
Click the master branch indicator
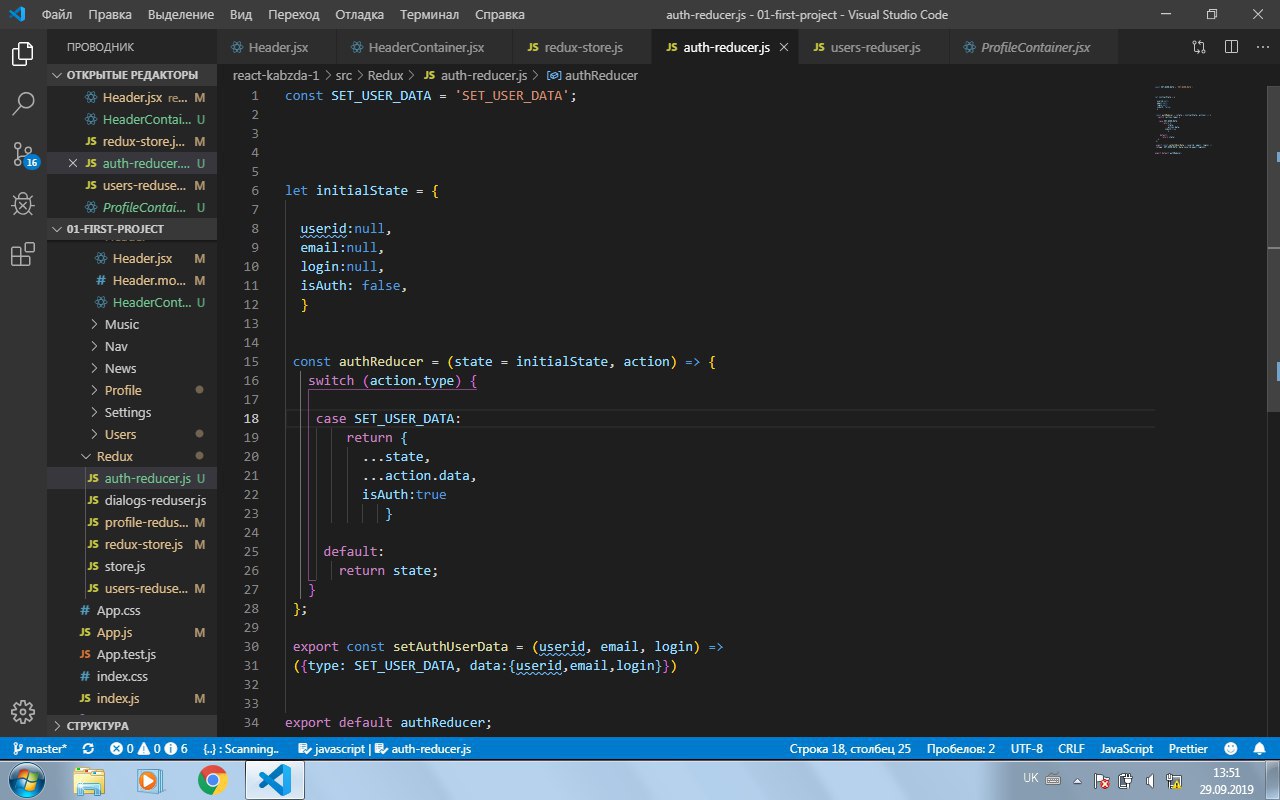click(x=38, y=749)
